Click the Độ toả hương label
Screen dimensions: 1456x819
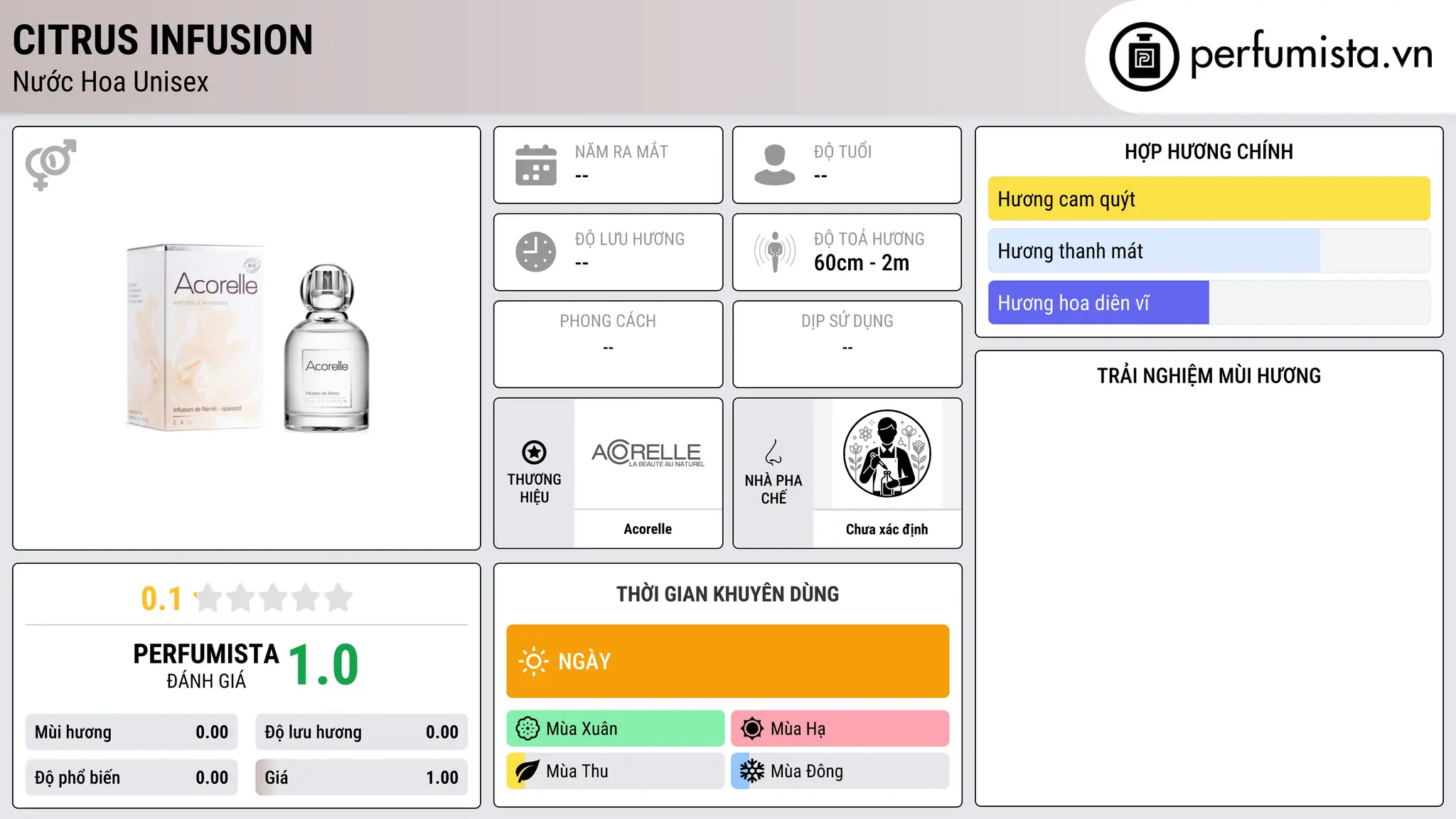coord(869,239)
